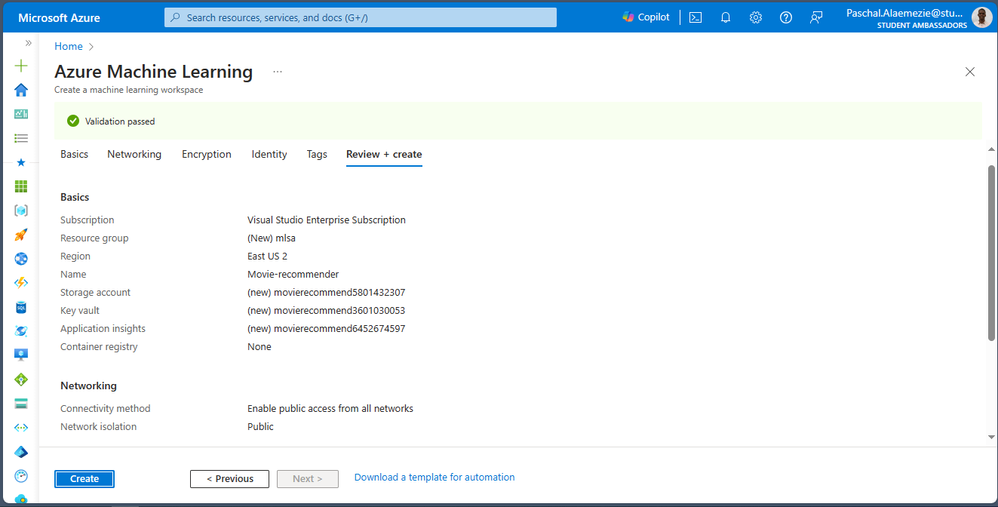
Task: Click the user profile avatar picture
Action: click(x=982, y=17)
